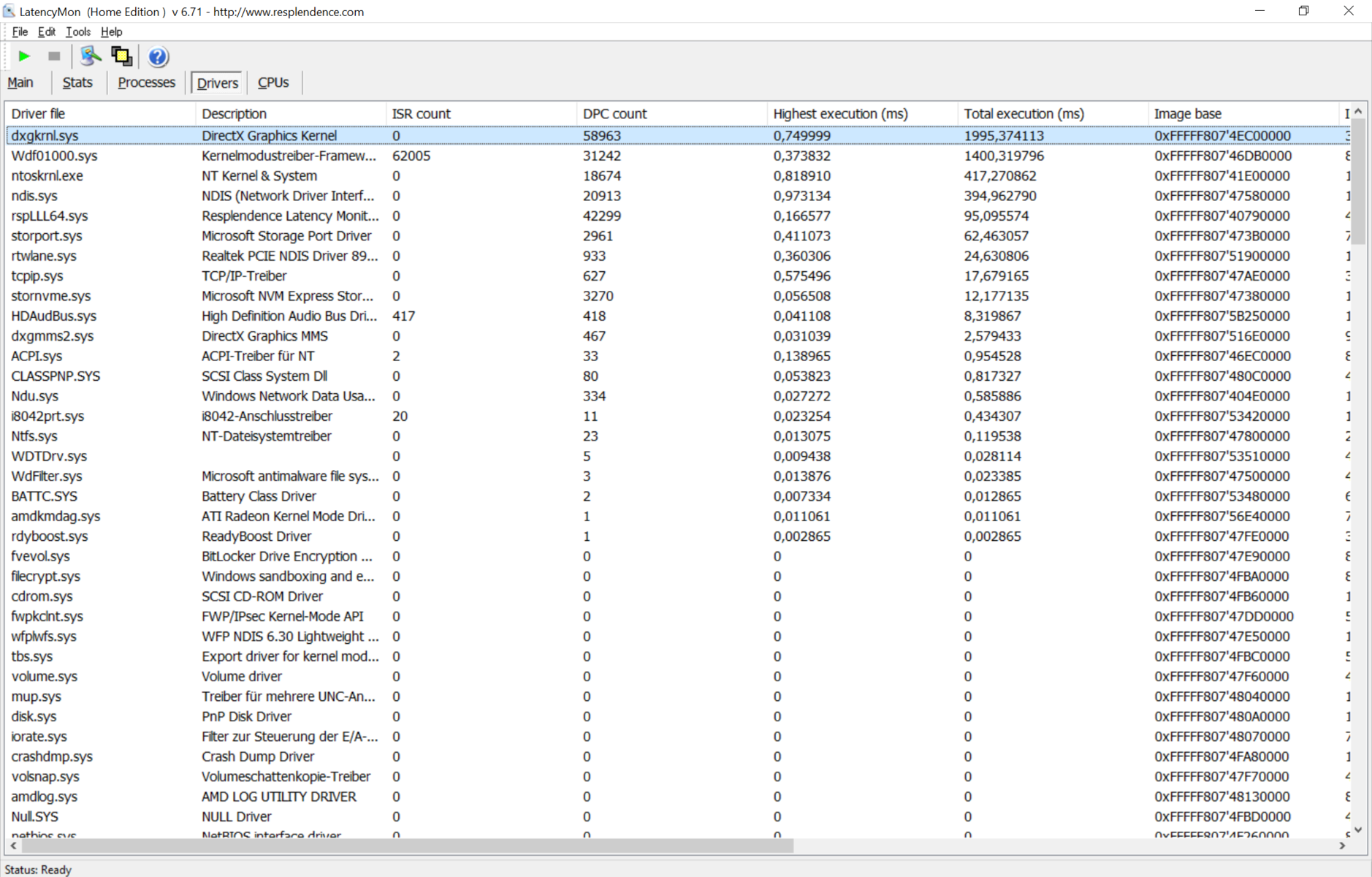Select the Ntfs.sys driver row

678,436
